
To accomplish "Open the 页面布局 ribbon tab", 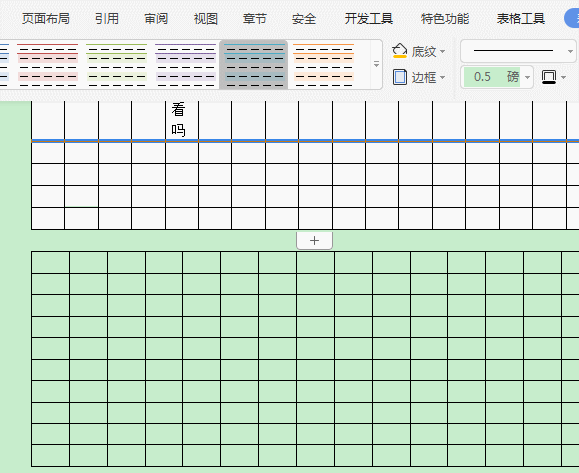I will (46, 18).
